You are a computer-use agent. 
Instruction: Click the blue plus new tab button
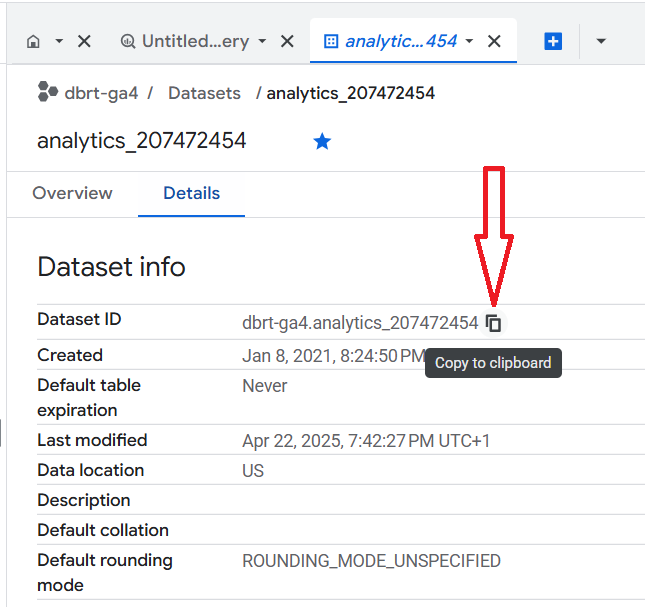coord(553,42)
